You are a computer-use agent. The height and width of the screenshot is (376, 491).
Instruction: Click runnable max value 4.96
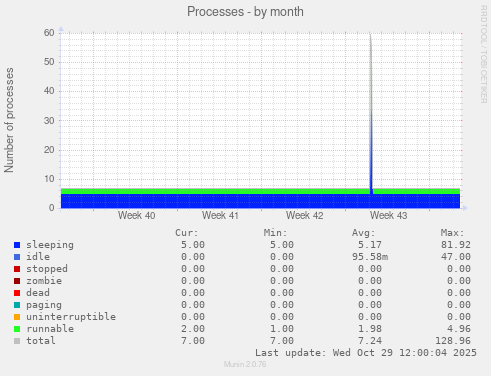coord(459,329)
